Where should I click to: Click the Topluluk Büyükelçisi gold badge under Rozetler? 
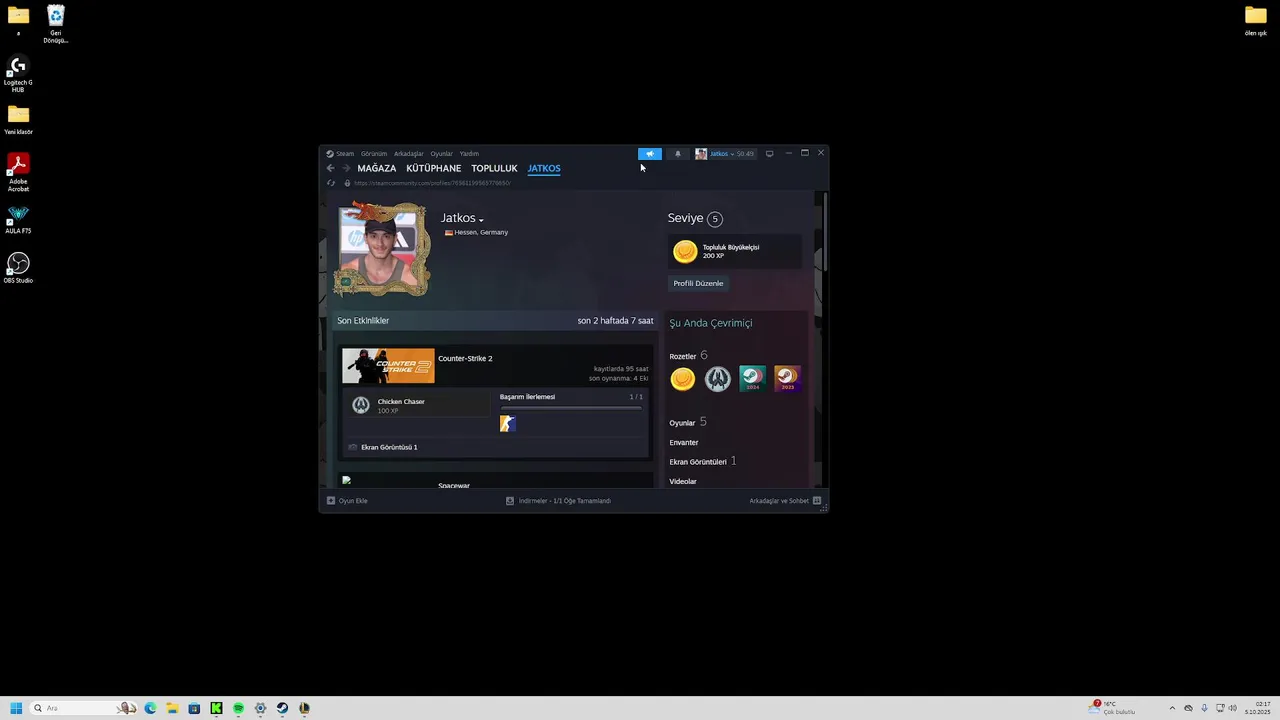point(683,379)
